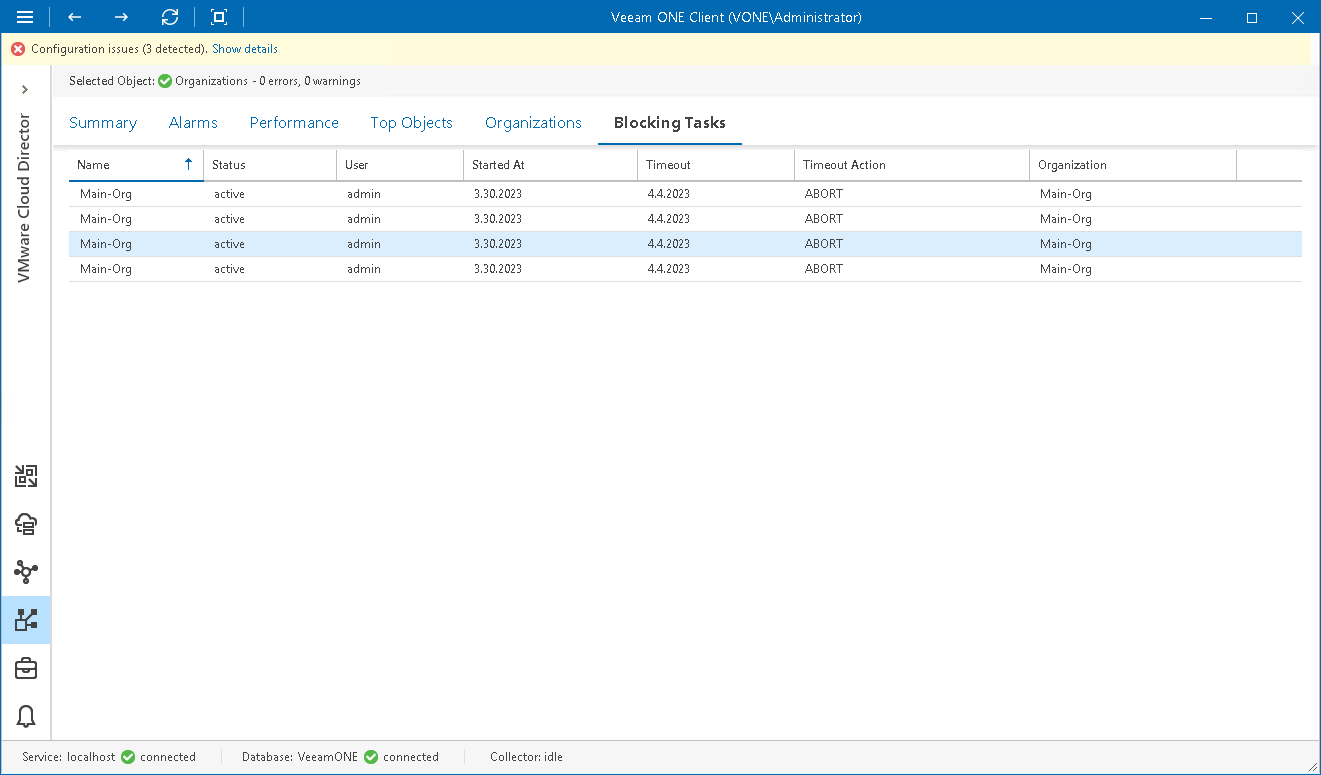Open the notification bell icon
The height and width of the screenshot is (775, 1321).
pyautogui.click(x=26, y=717)
